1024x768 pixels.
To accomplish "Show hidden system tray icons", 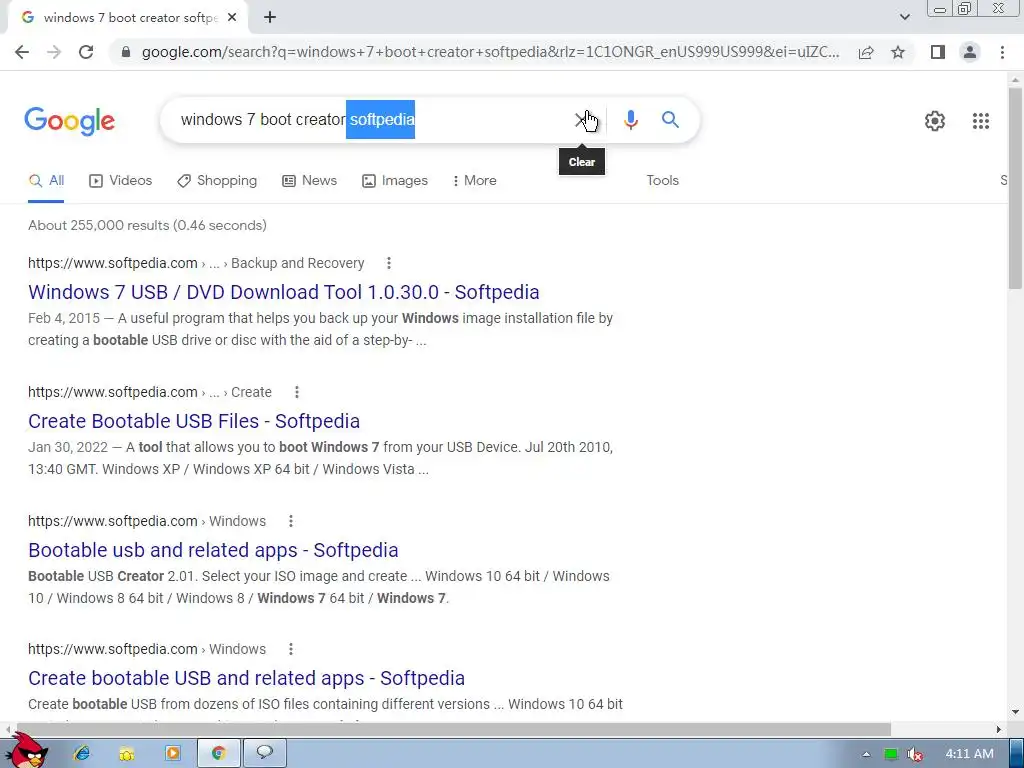I will pyautogui.click(x=866, y=754).
